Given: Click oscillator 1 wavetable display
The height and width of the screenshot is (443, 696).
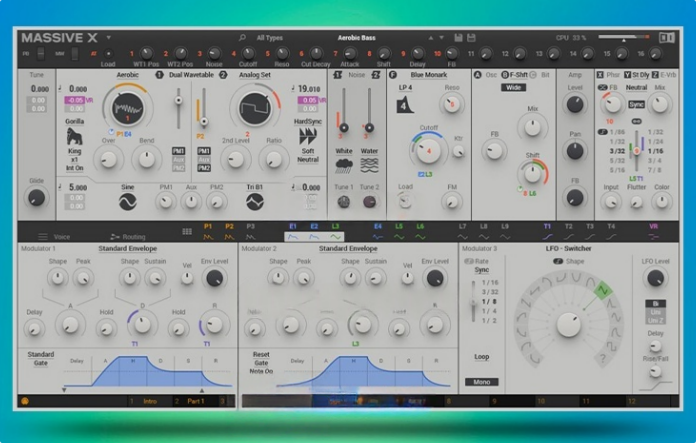Looking at the screenshot, I should tap(127, 108).
